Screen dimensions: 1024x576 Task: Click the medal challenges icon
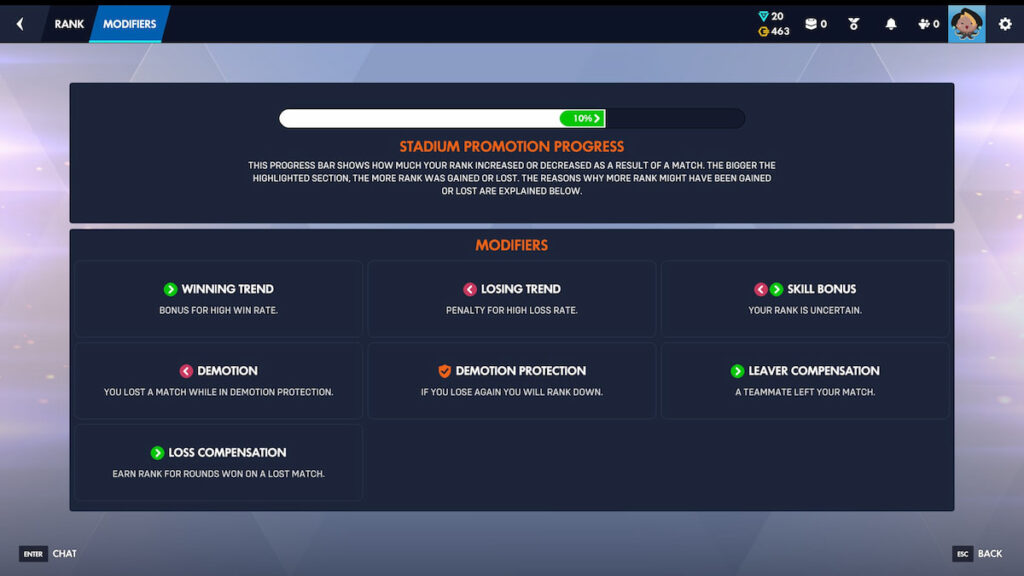click(853, 23)
